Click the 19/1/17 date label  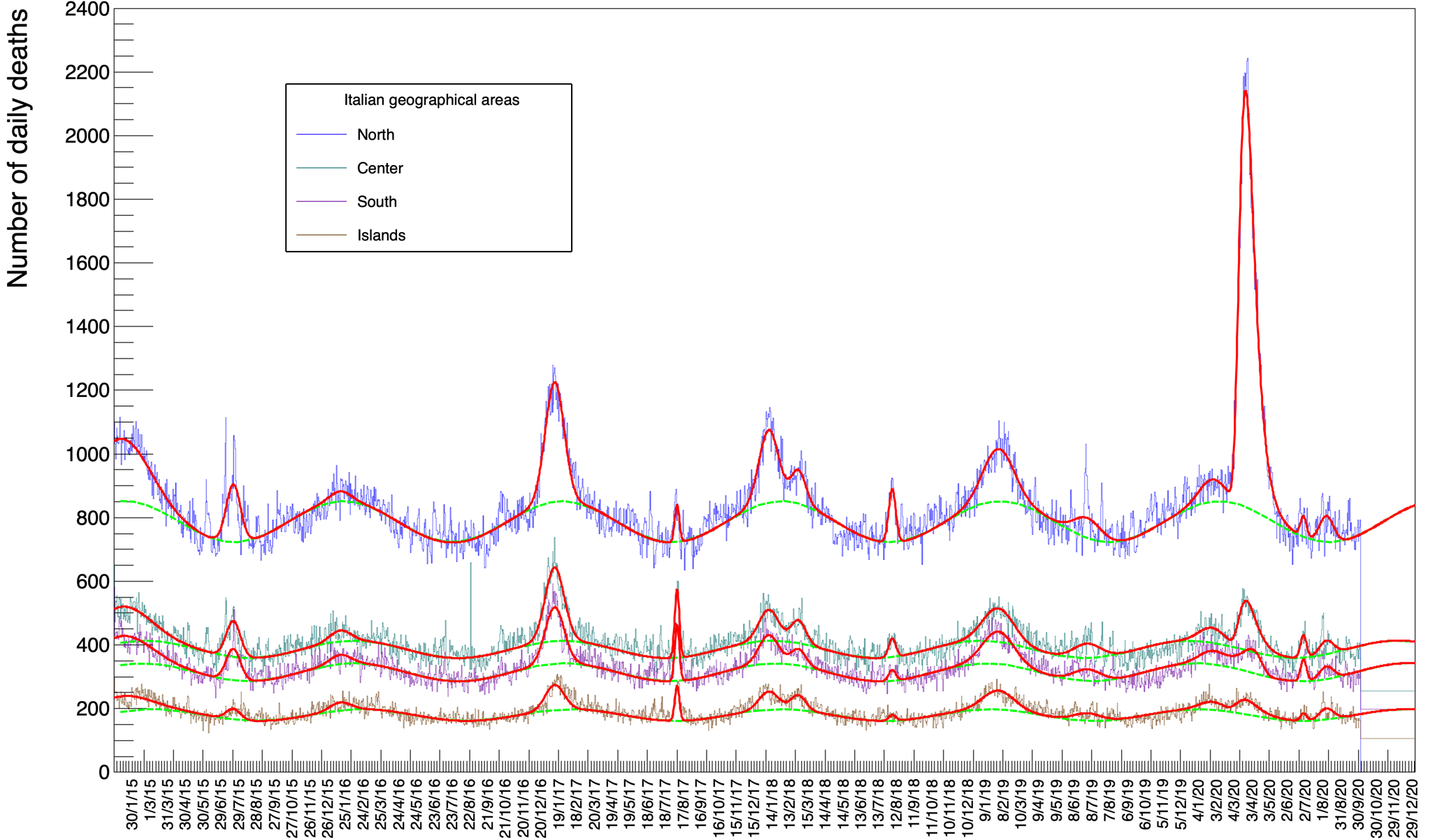(560, 805)
